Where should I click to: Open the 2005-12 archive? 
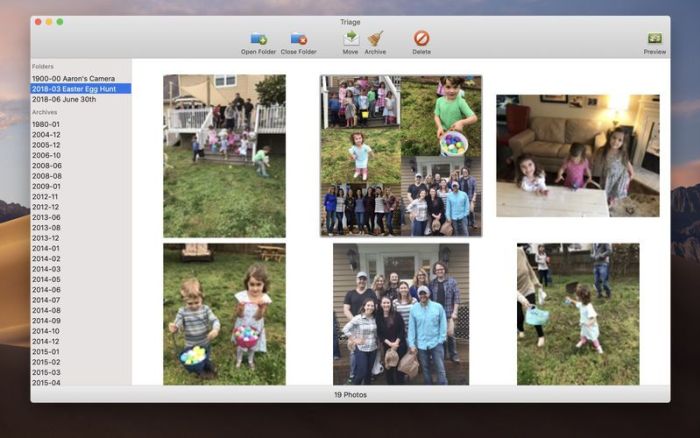81,145
